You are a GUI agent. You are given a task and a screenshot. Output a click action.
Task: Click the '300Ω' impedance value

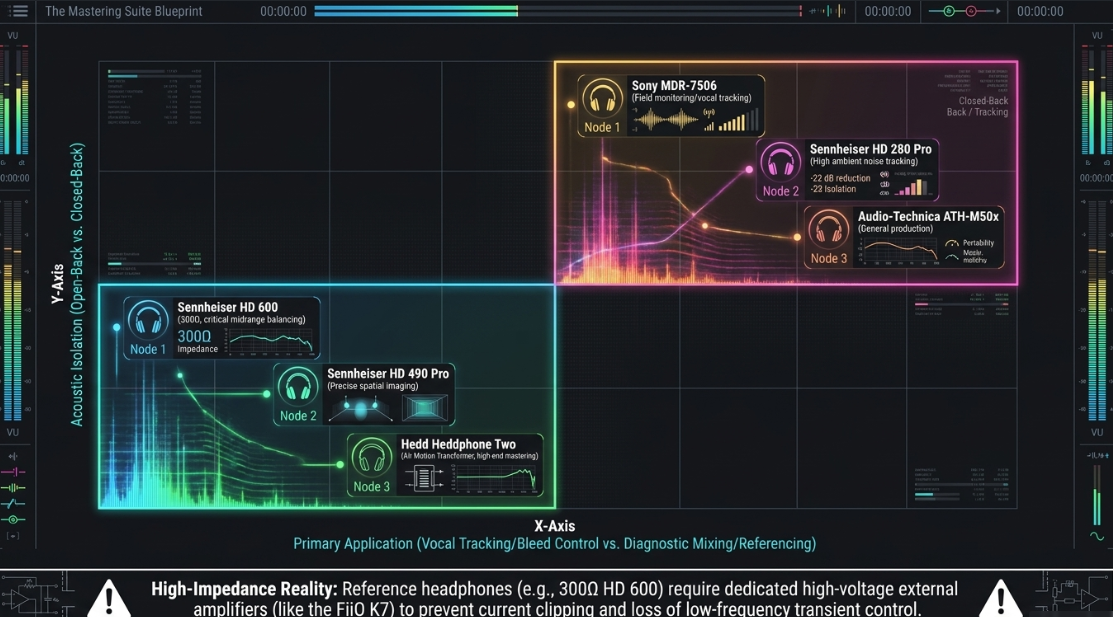point(194,336)
